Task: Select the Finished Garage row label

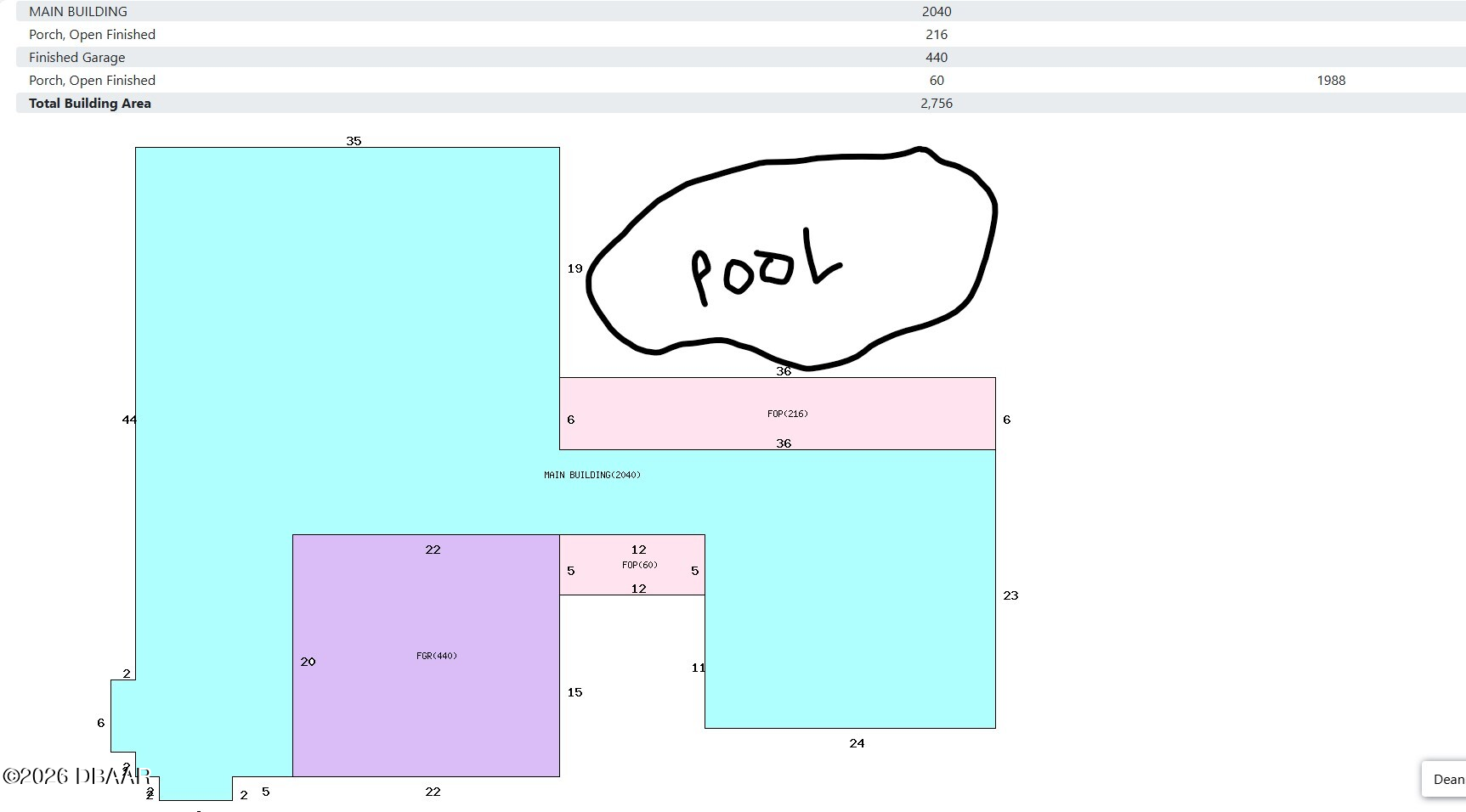Action: coord(76,58)
